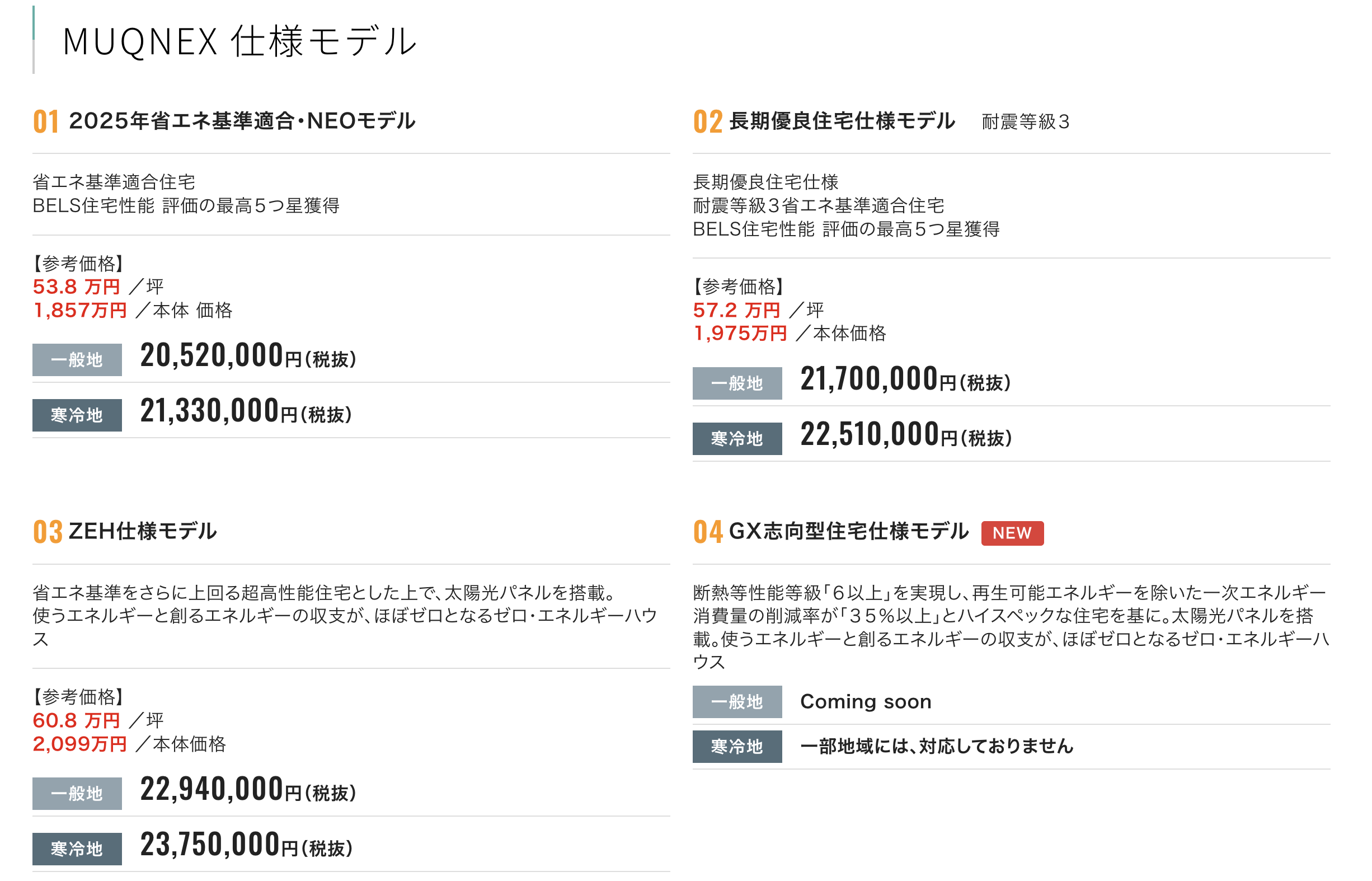Select 寒冷地 label under NEOモデル section
The height and width of the screenshot is (881, 1372).
[x=77, y=415]
